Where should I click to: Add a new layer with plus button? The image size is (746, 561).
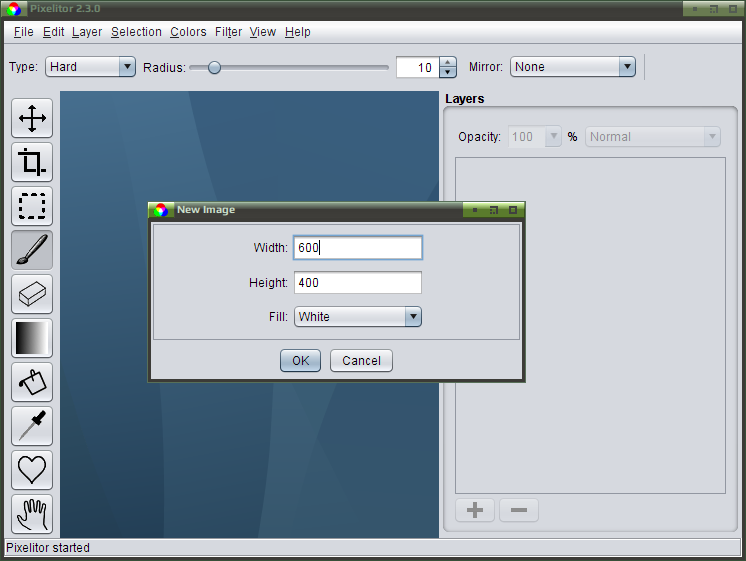[x=475, y=510]
